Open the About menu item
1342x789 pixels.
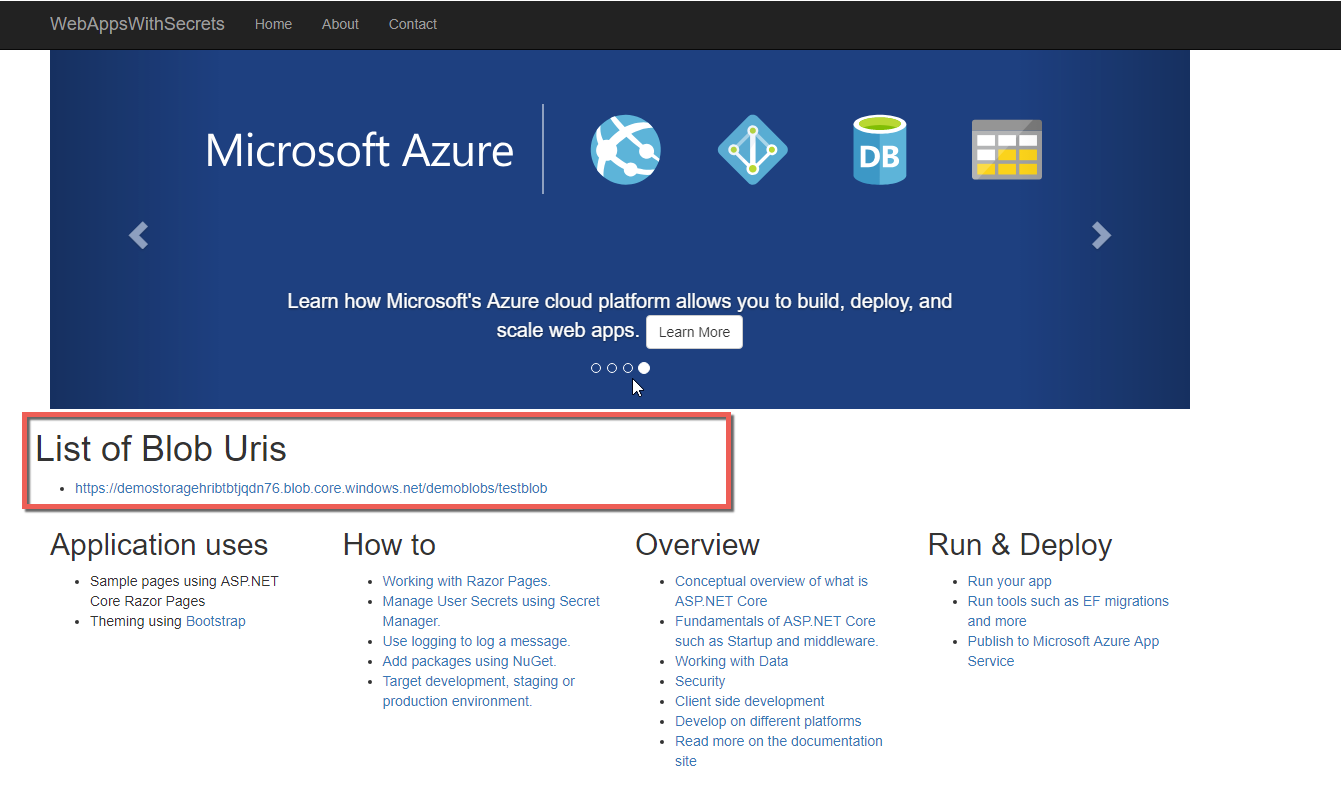pyautogui.click(x=340, y=24)
